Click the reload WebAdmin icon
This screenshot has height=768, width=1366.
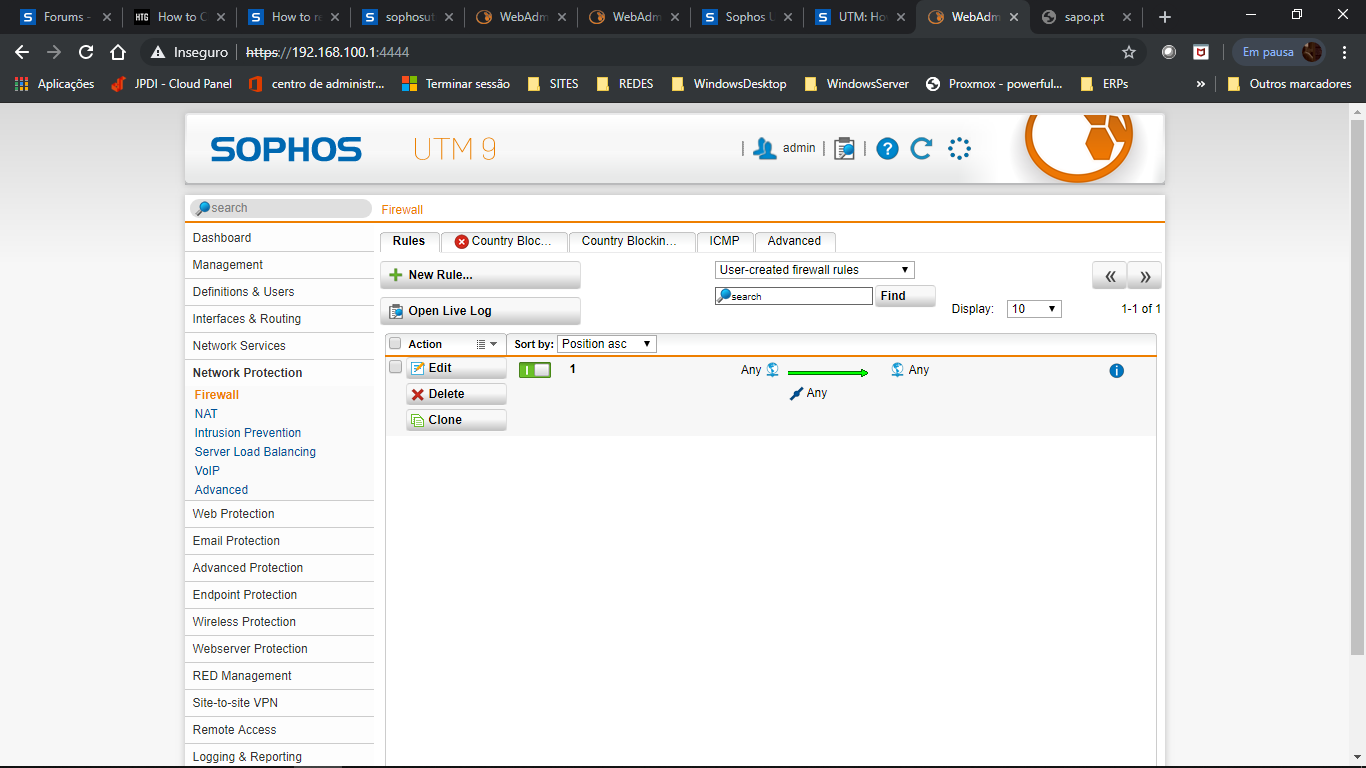[921, 149]
